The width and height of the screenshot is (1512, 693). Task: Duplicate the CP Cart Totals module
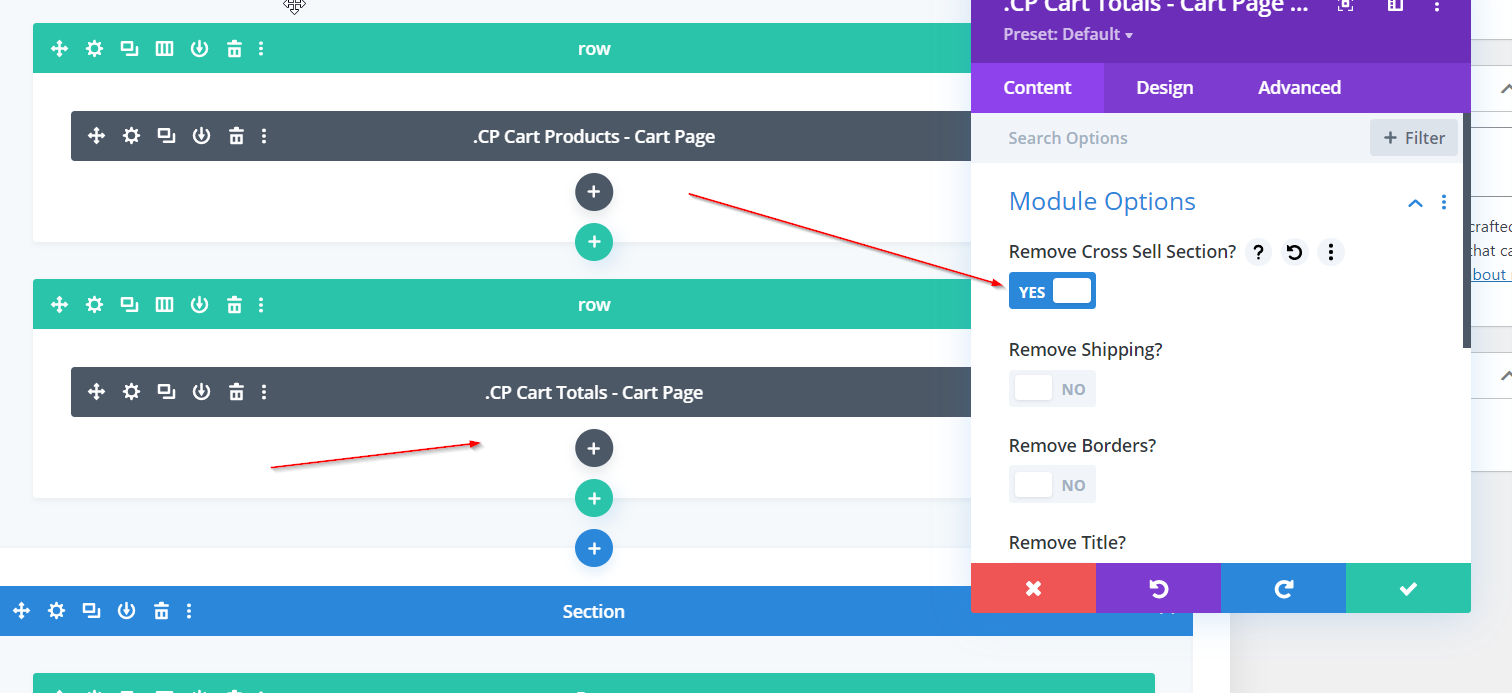(x=166, y=392)
